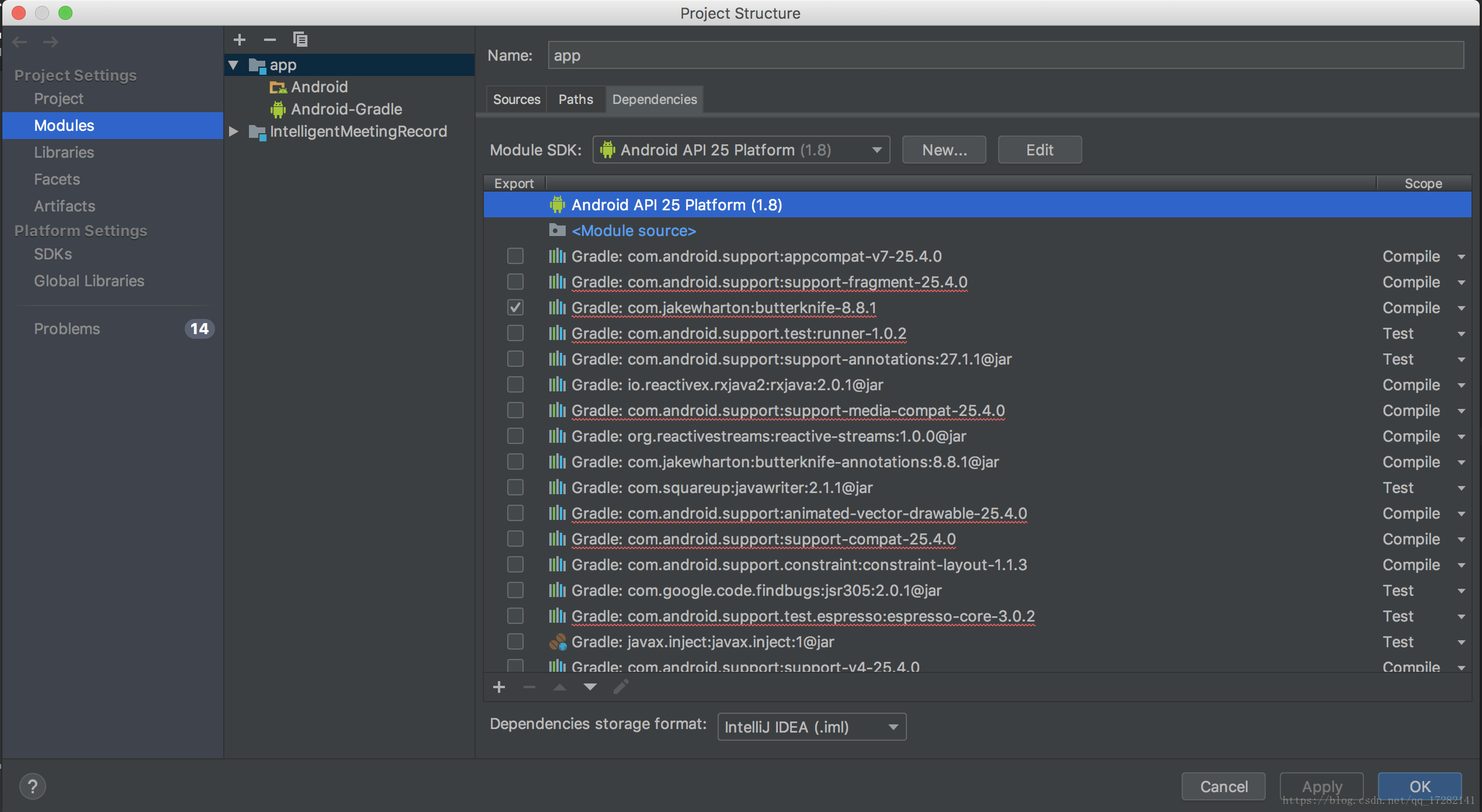
Task: Click the Android facet folder icon
Action: tap(278, 87)
